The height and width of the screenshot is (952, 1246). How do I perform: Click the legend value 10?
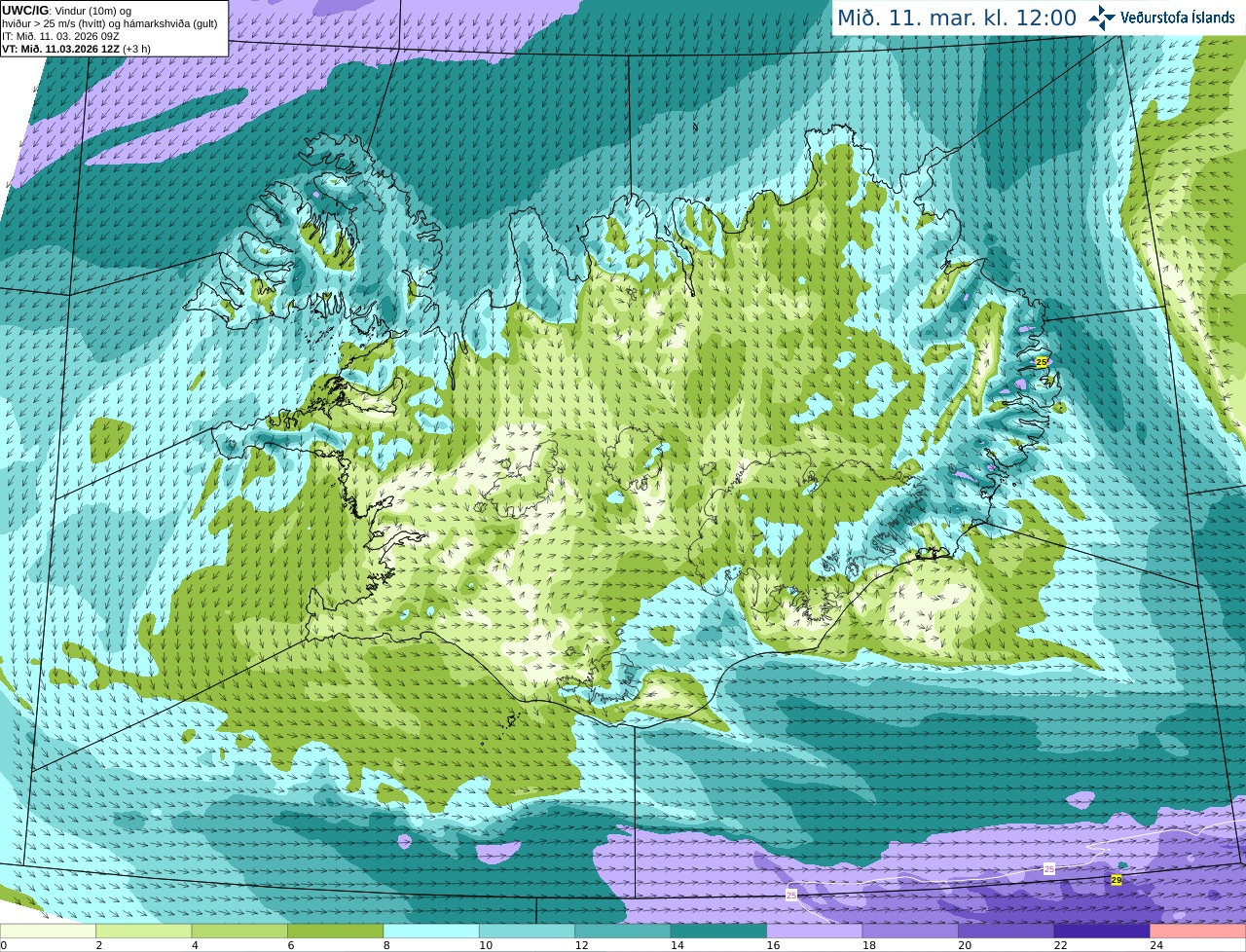coord(486,945)
